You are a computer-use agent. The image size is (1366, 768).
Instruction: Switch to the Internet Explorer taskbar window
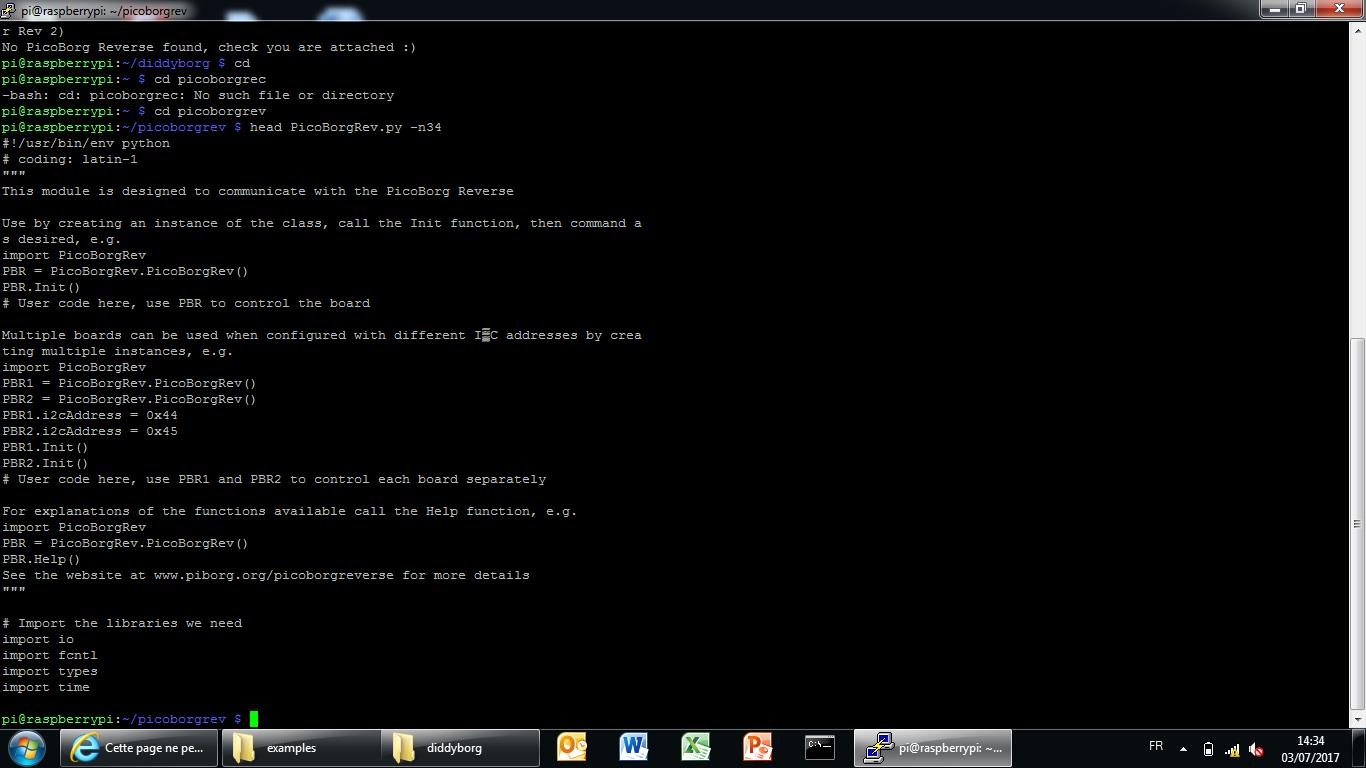(139, 747)
